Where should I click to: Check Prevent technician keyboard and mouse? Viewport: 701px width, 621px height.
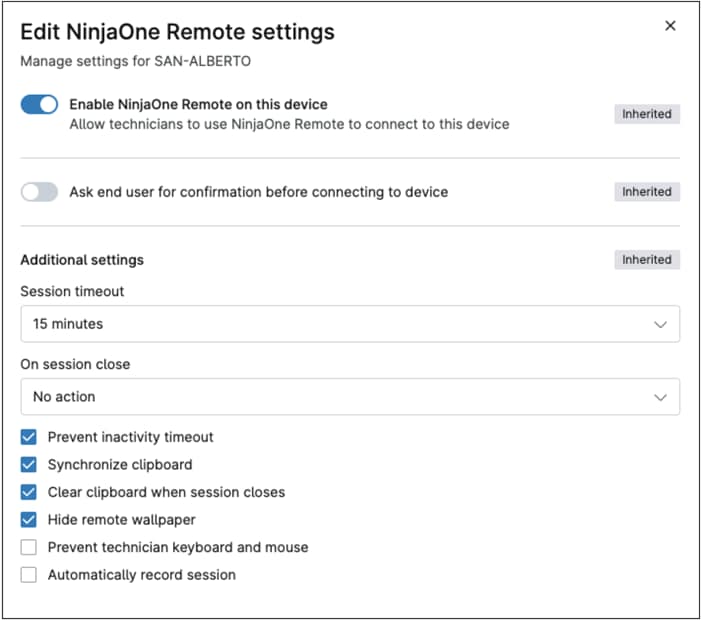pos(29,547)
